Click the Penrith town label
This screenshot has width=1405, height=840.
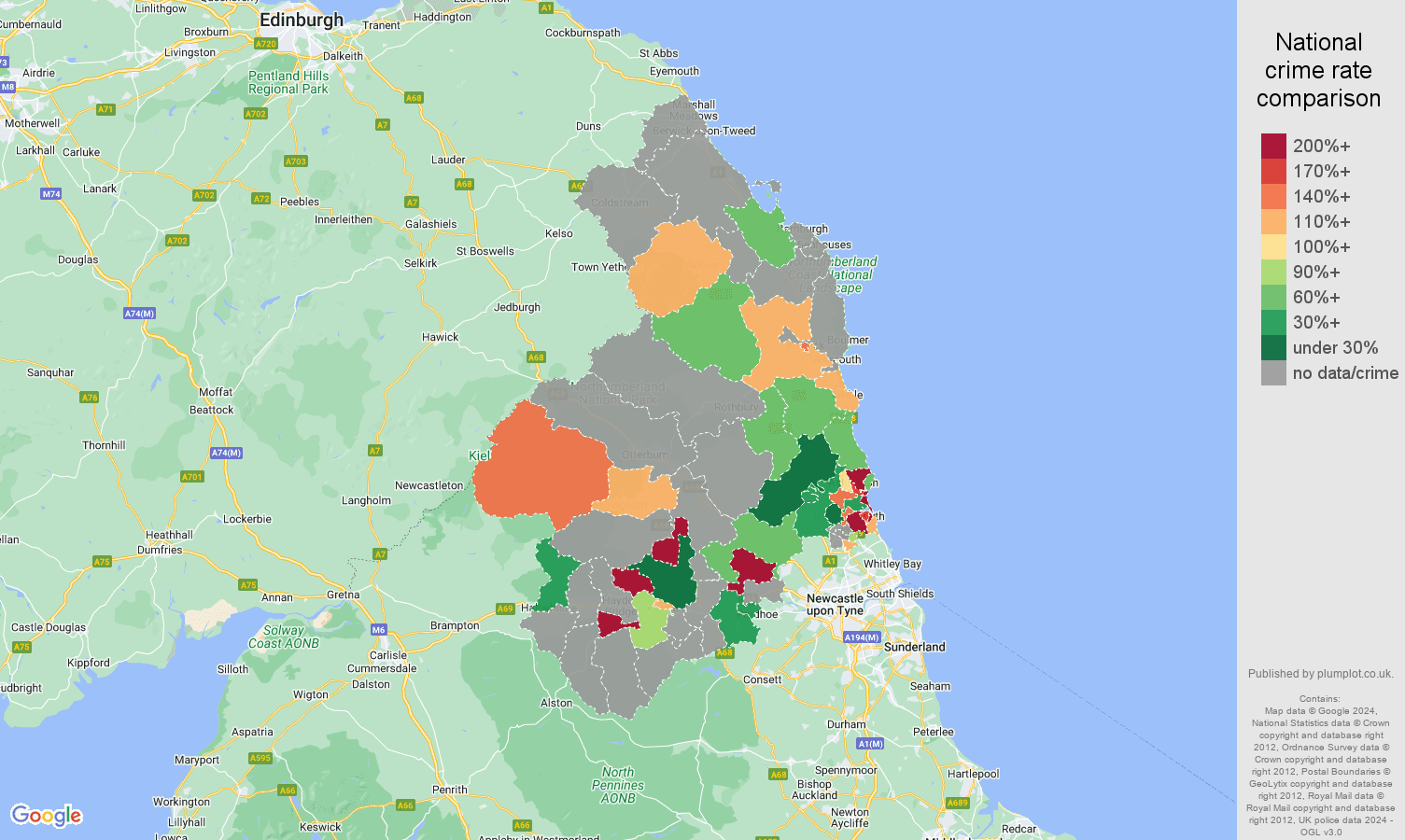450,790
